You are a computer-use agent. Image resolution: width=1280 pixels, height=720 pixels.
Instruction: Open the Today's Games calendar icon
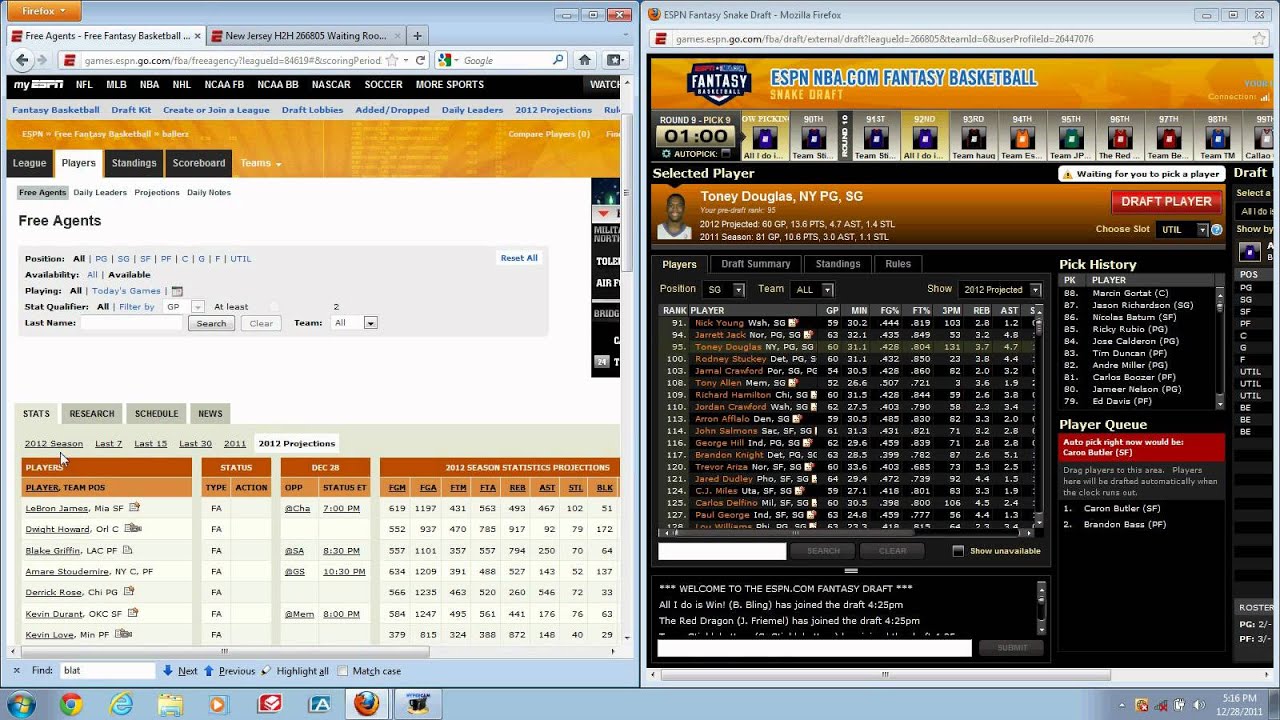tap(176, 291)
